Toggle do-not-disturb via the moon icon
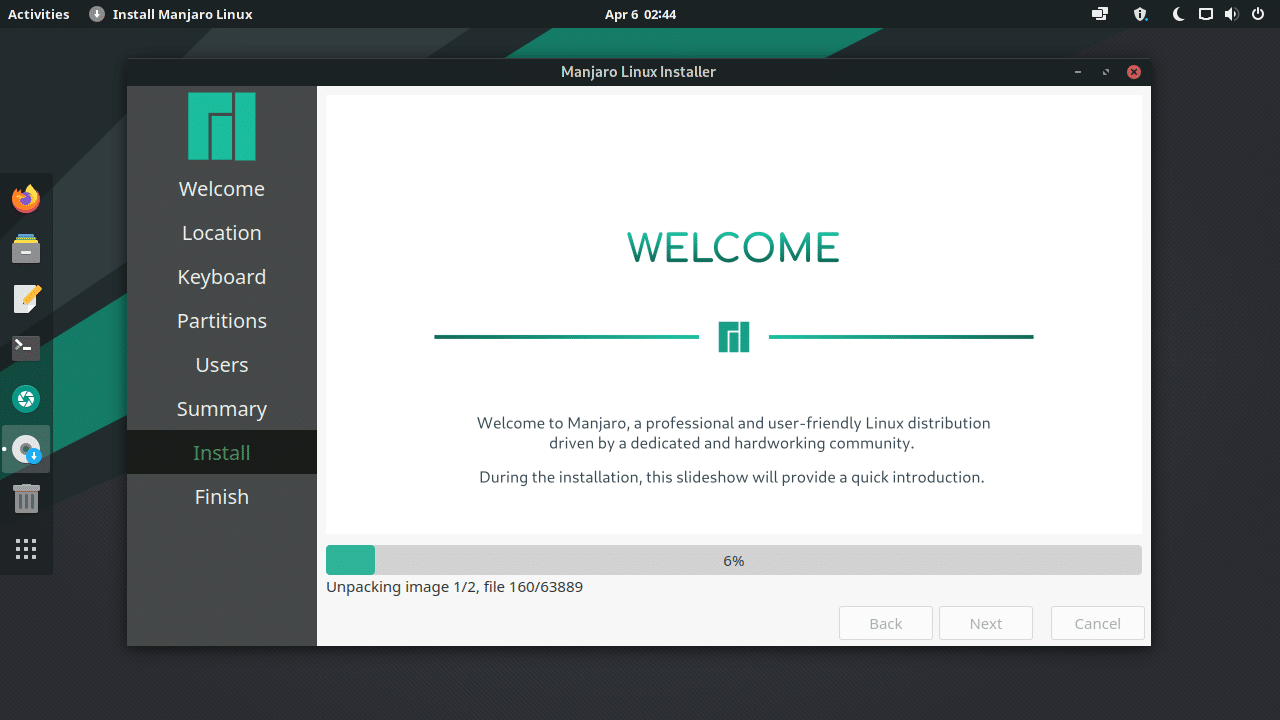This screenshot has width=1280, height=720. pos(1177,14)
